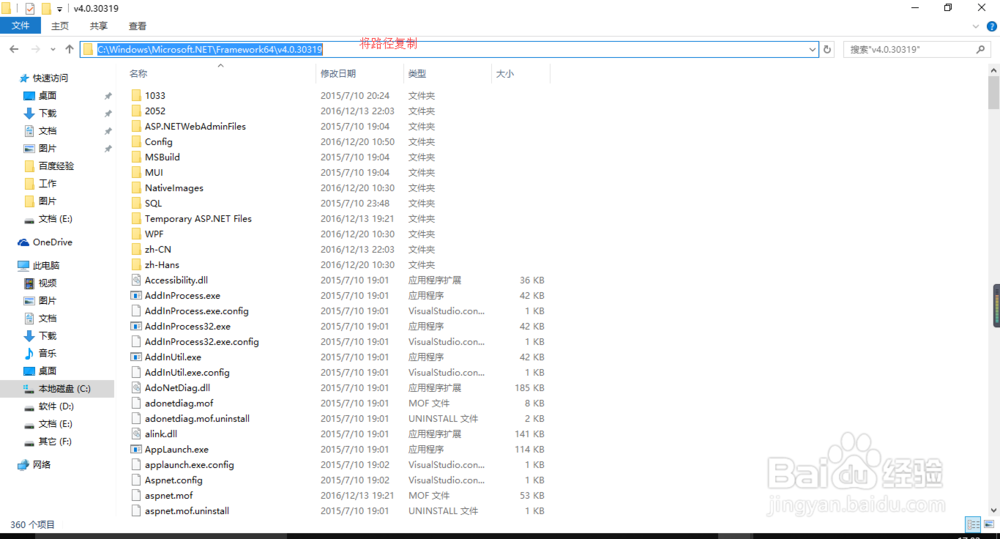Select the AddInUtil.exe application icon
This screenshot has height=539, width=1000.
(x=136, y=357)
